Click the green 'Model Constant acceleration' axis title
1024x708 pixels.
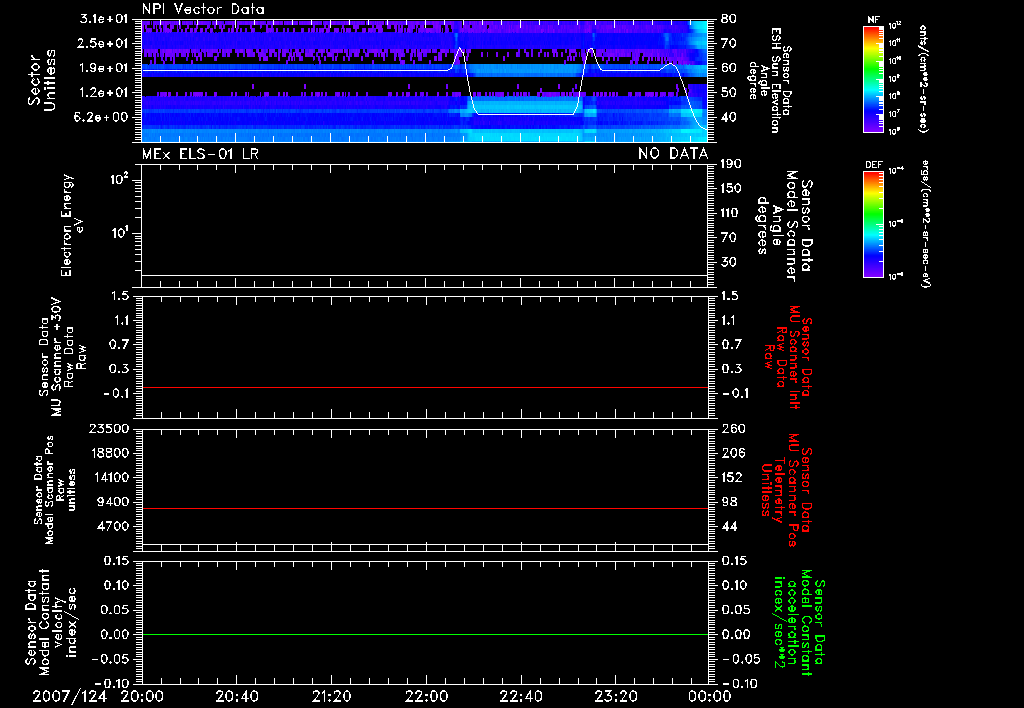(799, 622)
